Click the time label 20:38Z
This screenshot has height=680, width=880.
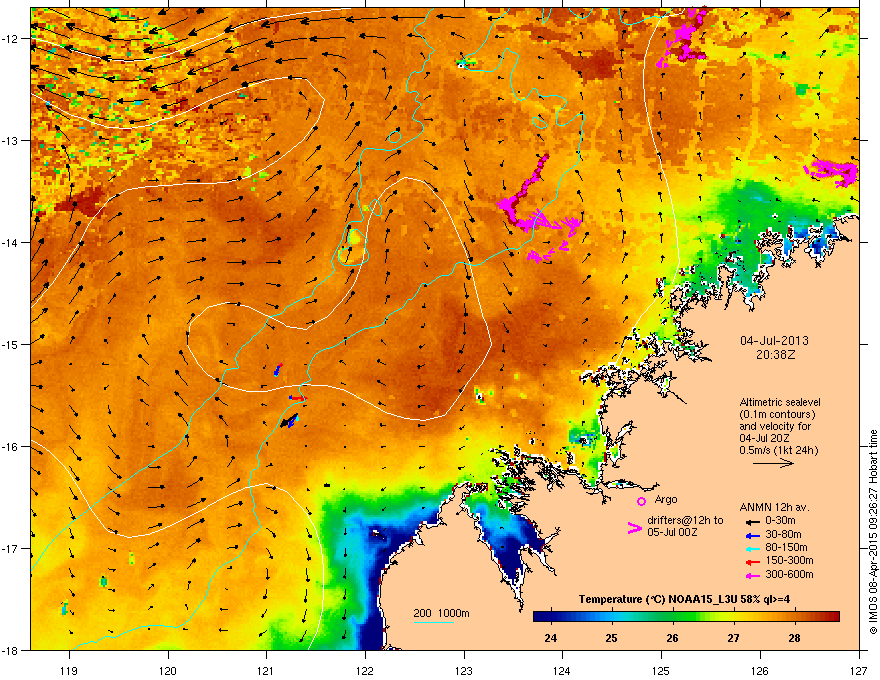pos(775,355)
